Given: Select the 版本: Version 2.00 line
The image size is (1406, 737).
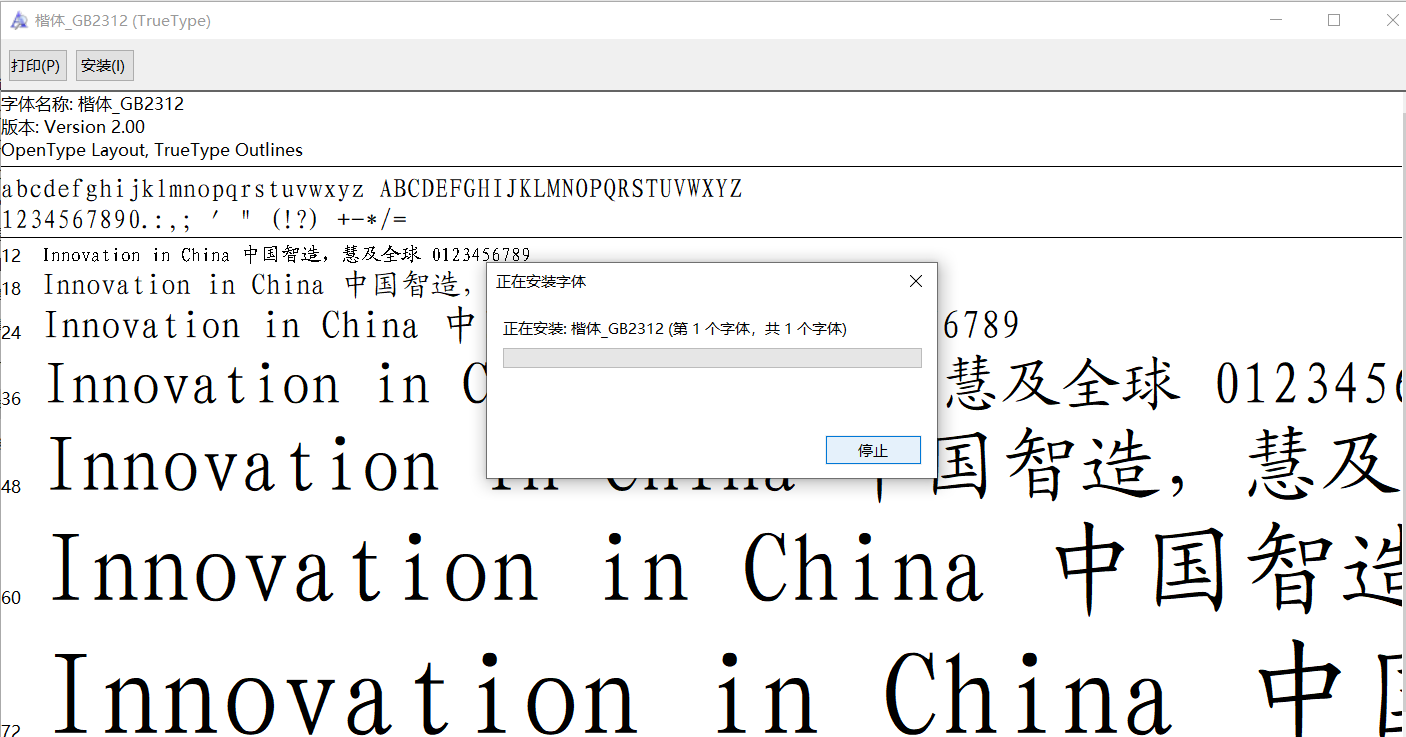Looking at the screenshot, I should [x=73, y=127].
